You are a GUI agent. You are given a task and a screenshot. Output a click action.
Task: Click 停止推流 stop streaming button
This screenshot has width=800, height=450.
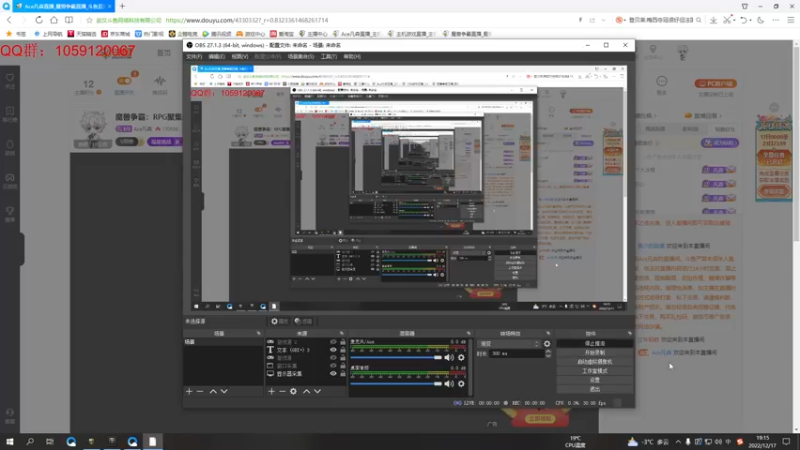pos(595,343)
